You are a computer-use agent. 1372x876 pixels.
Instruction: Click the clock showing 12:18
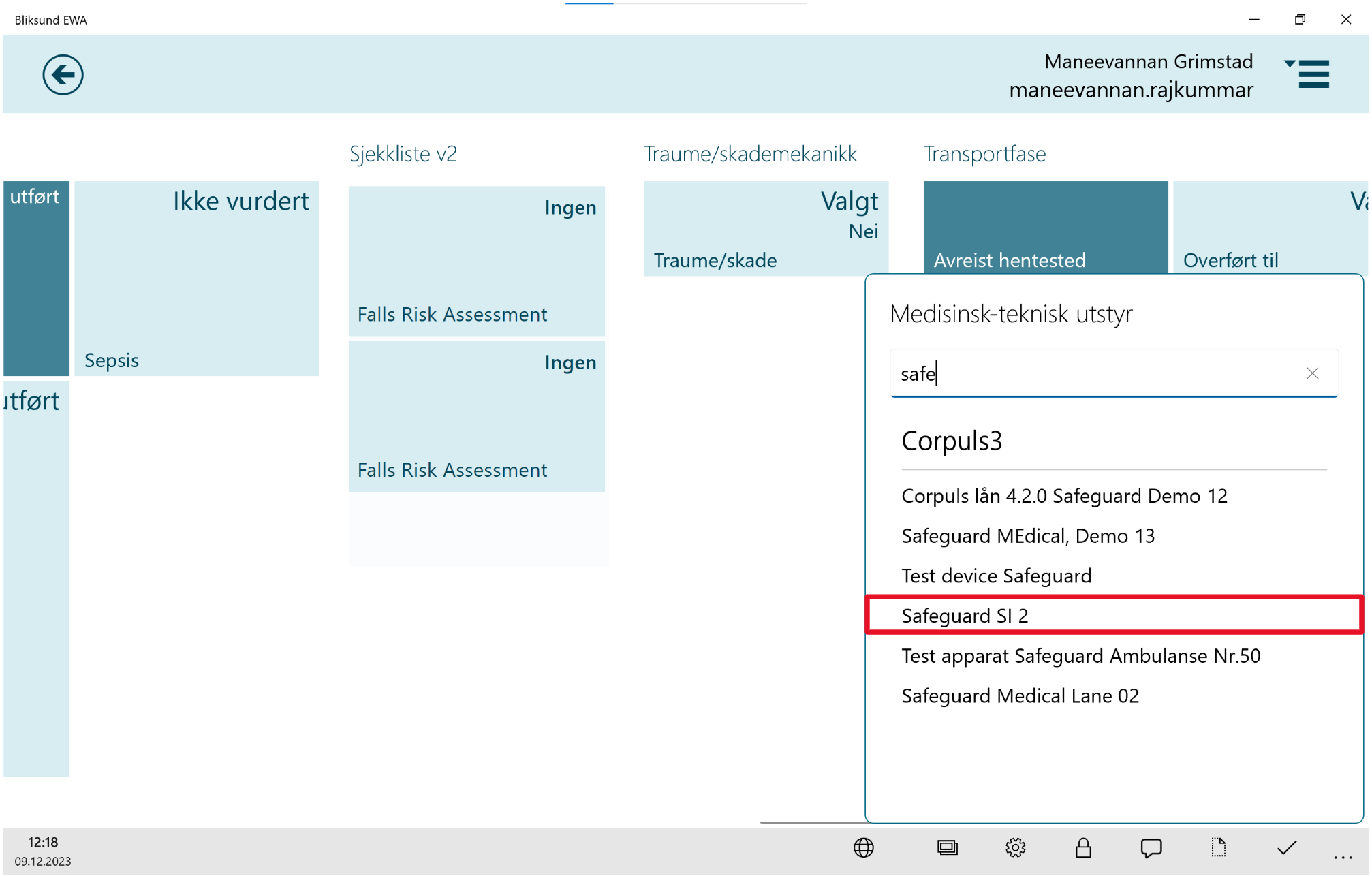42,843
